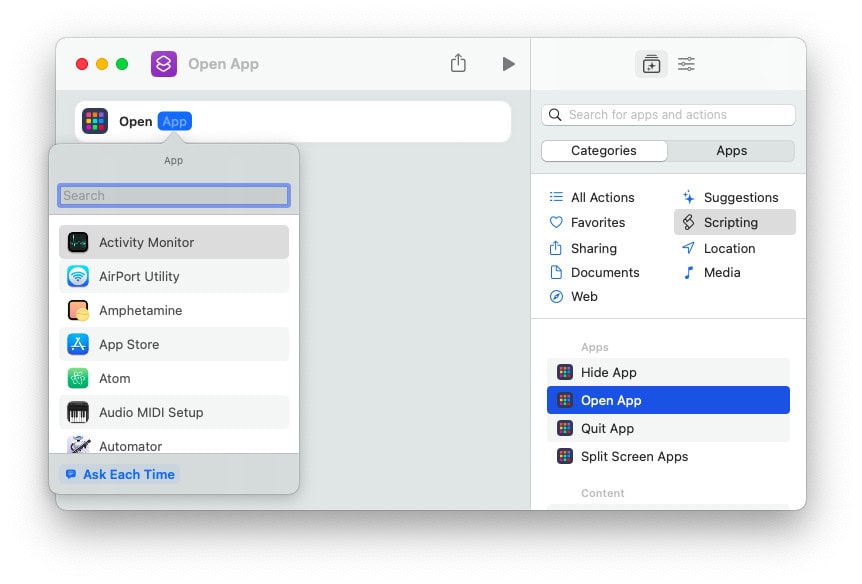Switch to the Categories tab
Screen dimensions: 862x584
(604, 151)
